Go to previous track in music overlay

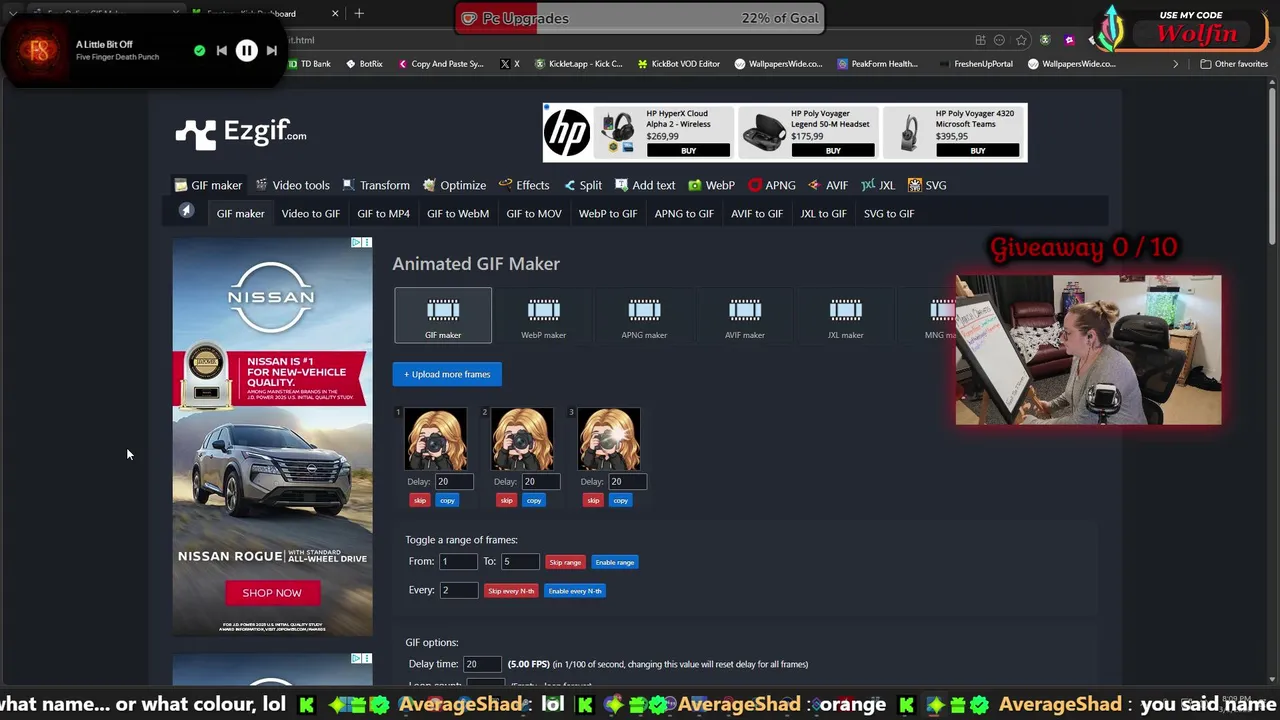[221, 50]
